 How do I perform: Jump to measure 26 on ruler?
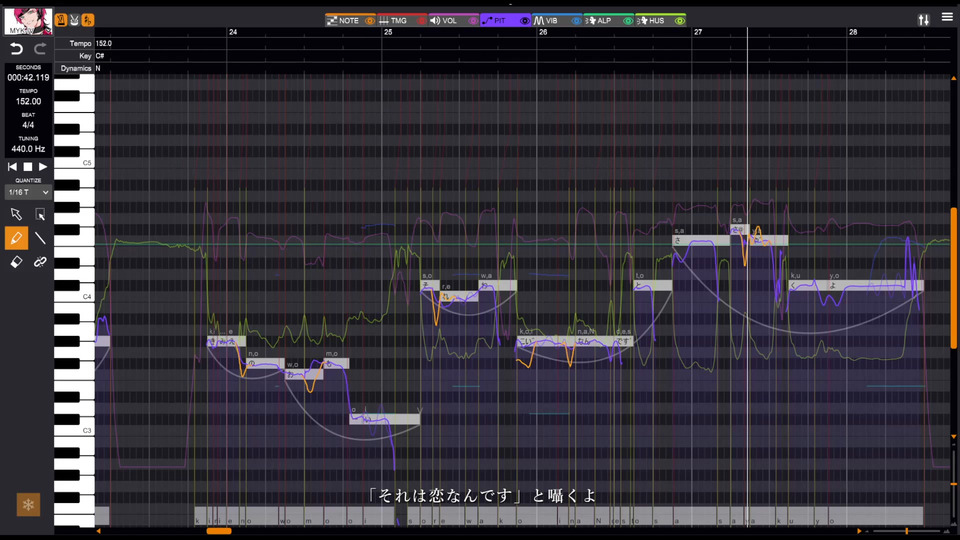coord(543,32)
